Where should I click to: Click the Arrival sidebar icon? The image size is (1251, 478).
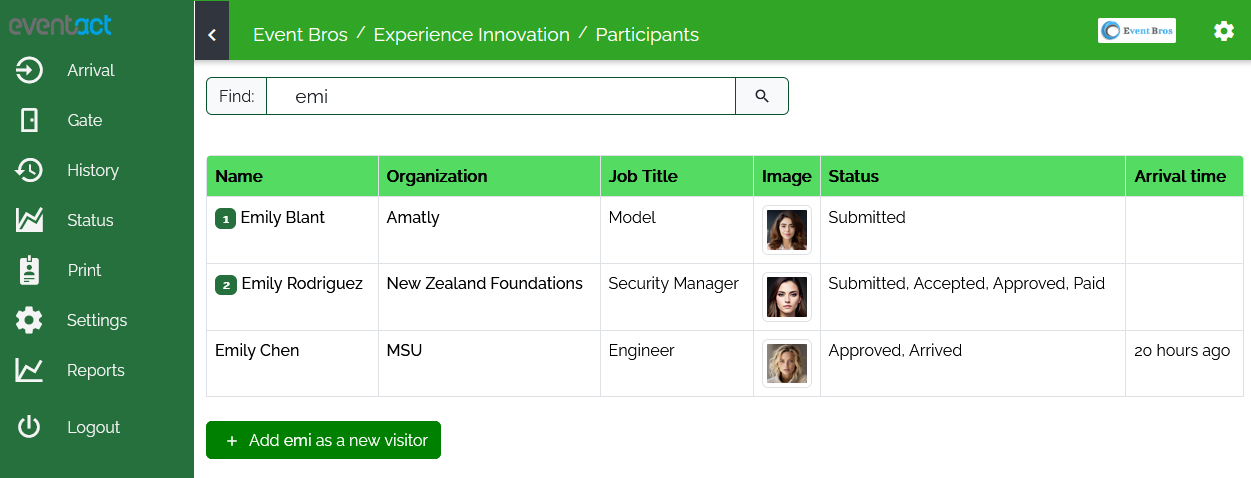tap(29, 70)
